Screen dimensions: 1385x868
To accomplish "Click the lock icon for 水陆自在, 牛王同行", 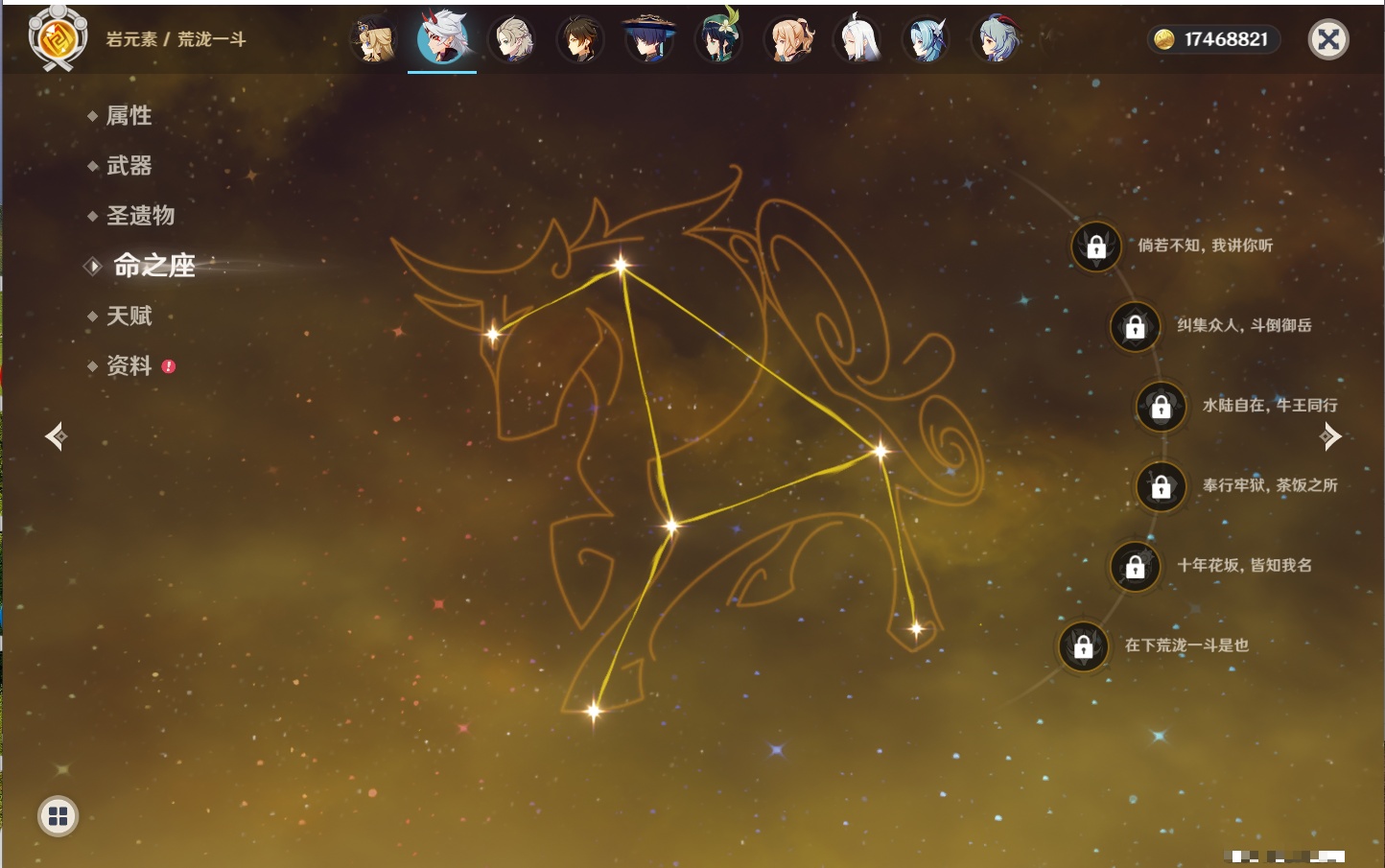I will pos(1161,407).
